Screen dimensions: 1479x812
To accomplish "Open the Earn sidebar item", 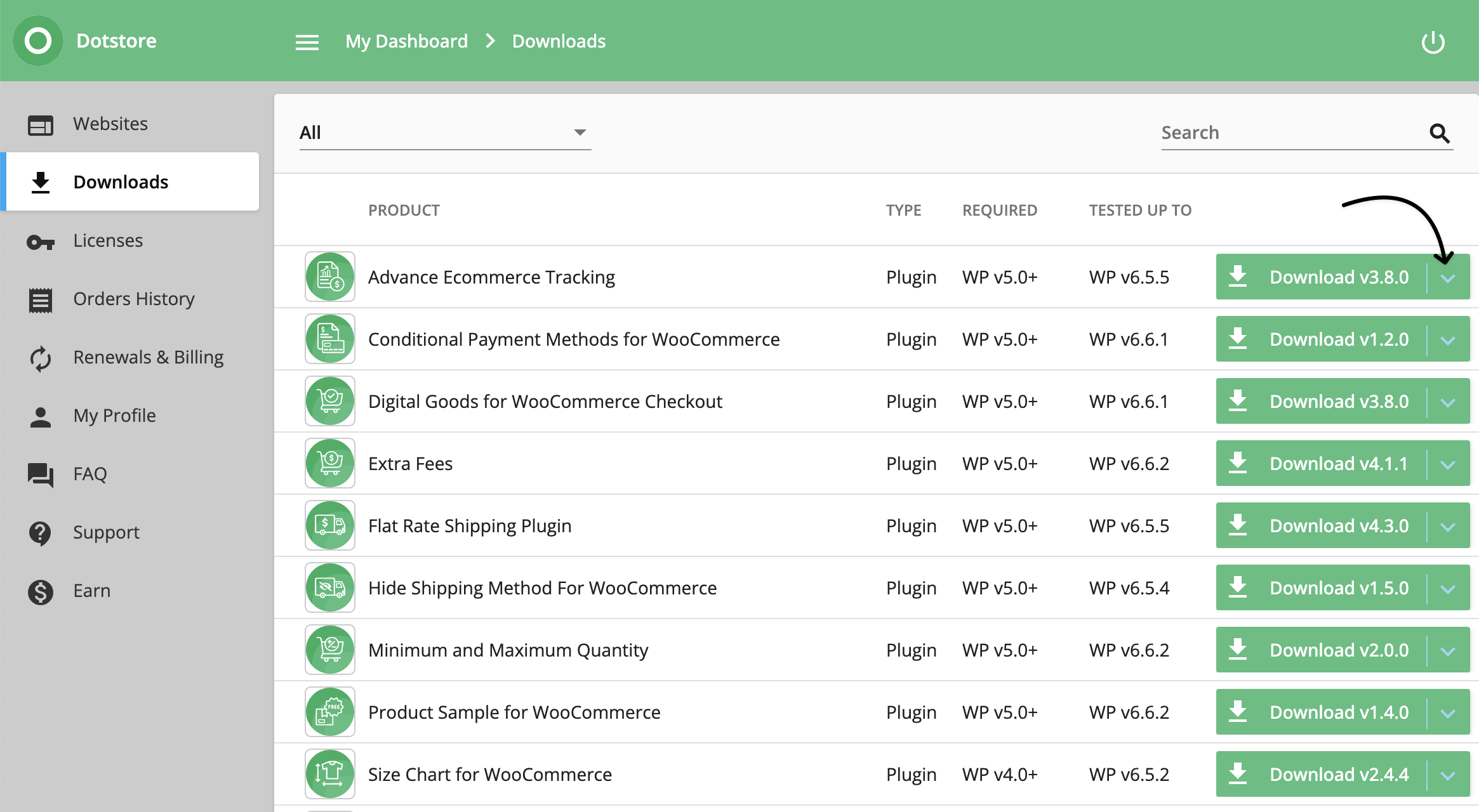I will 129,591.
